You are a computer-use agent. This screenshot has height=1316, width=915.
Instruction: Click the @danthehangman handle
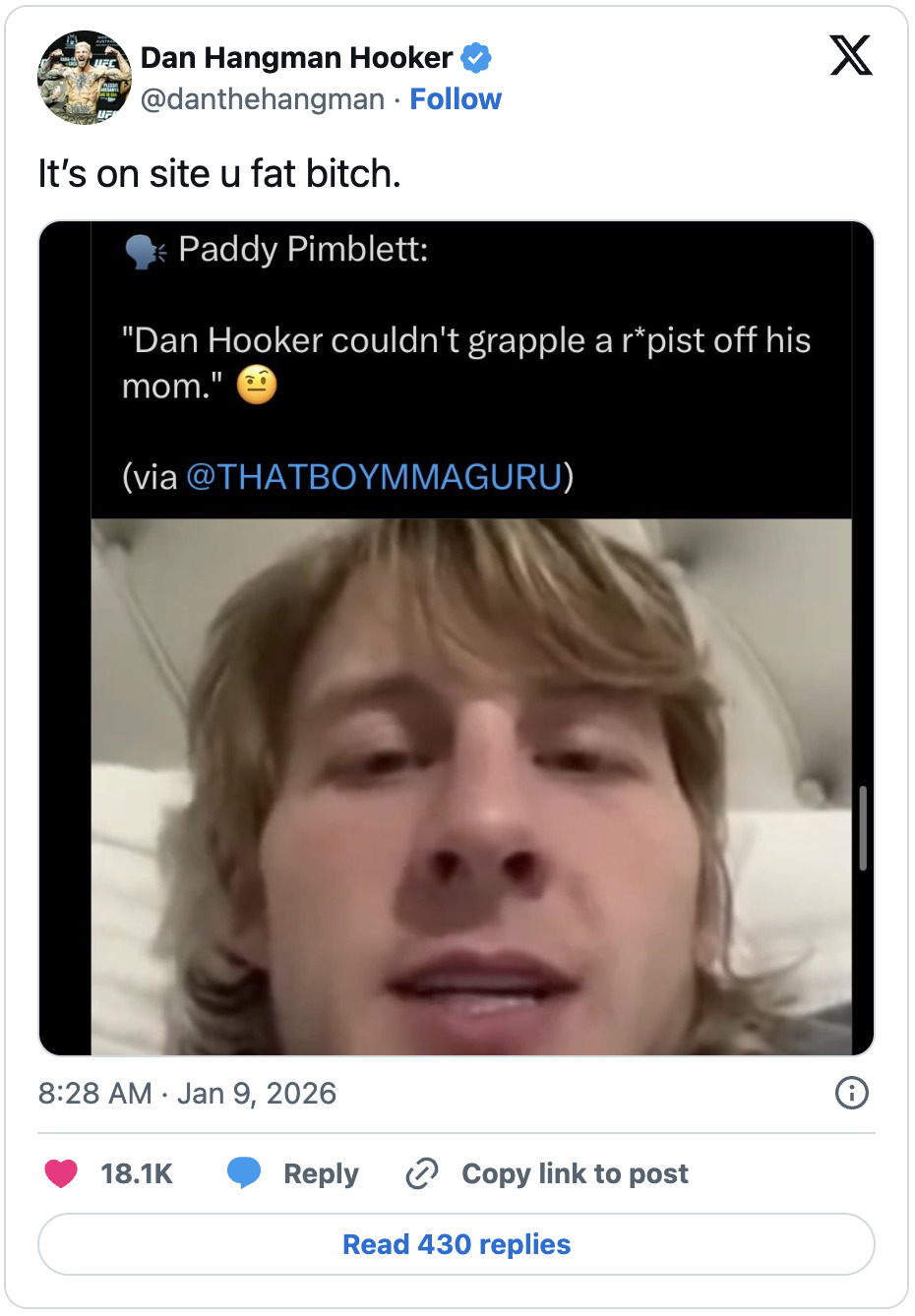[x=263, y=99]
